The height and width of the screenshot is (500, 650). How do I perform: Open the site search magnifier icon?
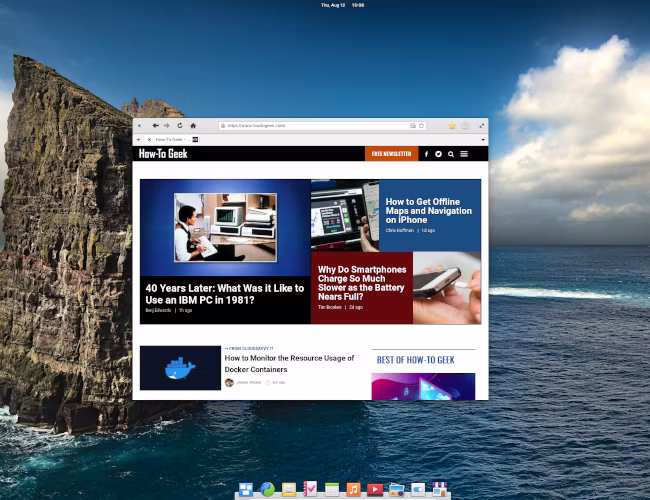451,154
